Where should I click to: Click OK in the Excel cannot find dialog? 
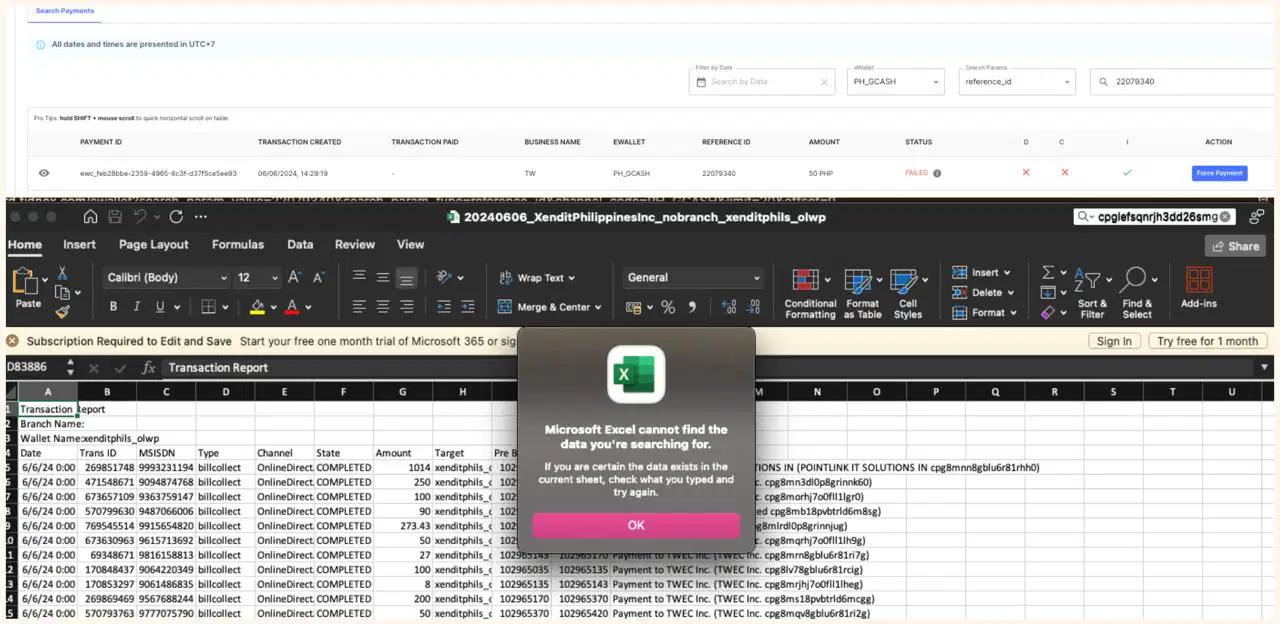[x=636, y=525]
